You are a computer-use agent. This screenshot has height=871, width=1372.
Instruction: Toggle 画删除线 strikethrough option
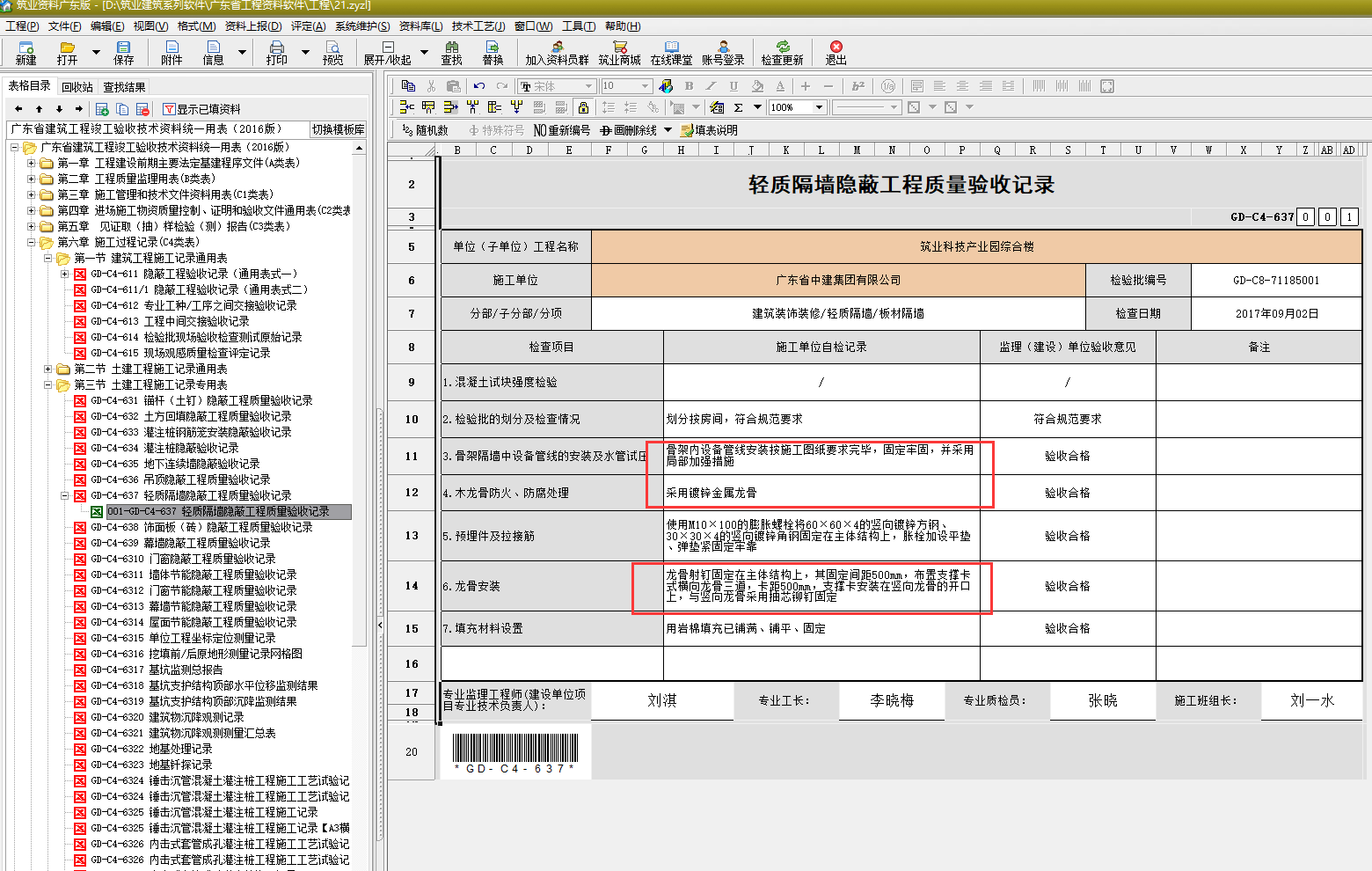coord(629,130)
